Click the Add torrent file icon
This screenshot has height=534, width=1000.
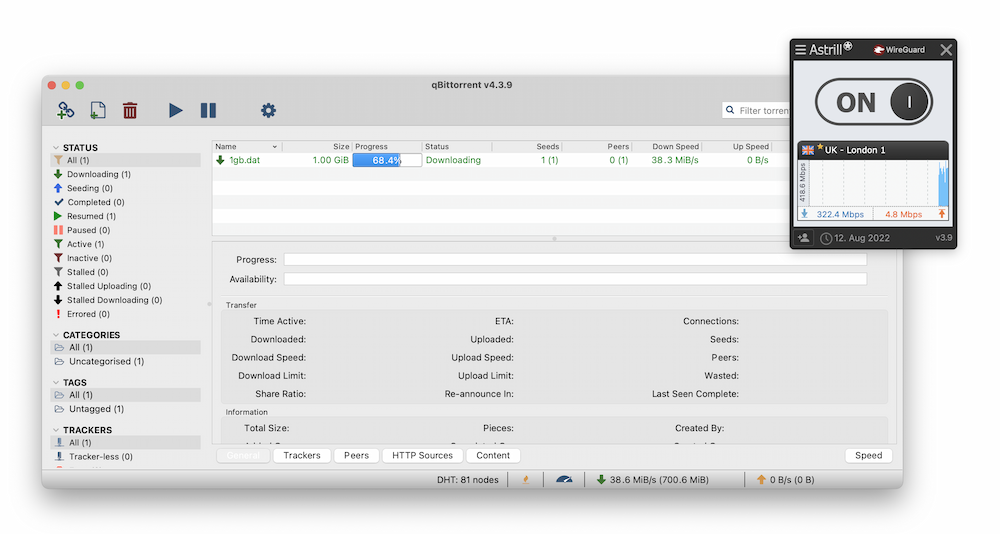click(x=98, y=110)
